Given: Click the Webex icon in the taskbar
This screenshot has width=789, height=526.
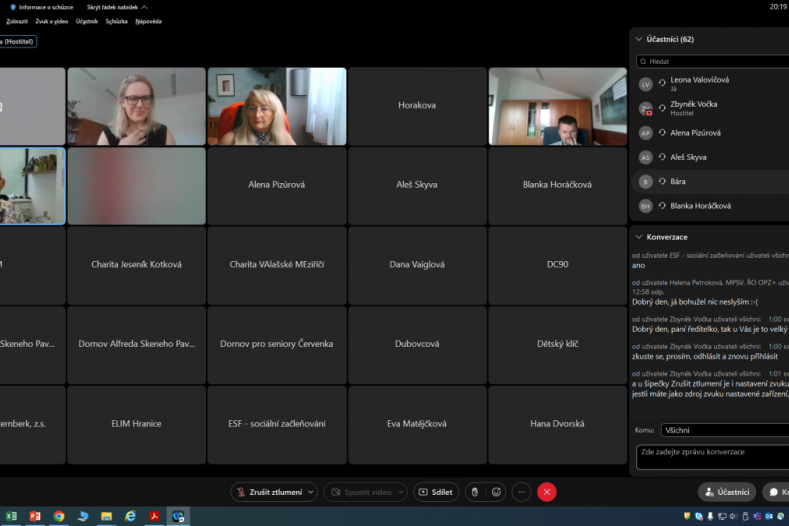Looking at the screenshot, I should 178,516.
